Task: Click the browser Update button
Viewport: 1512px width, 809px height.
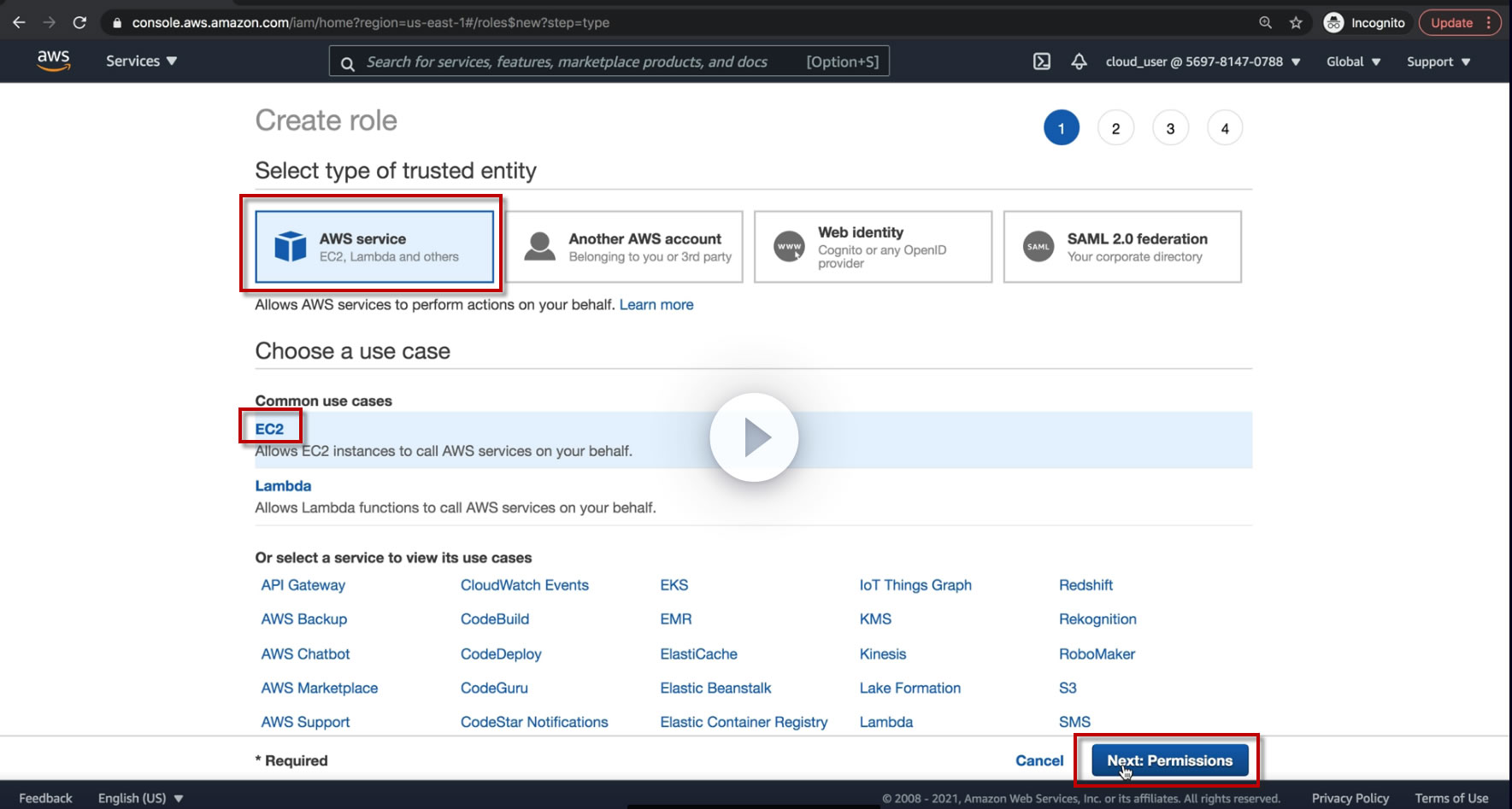Action: click(1460, 23)
